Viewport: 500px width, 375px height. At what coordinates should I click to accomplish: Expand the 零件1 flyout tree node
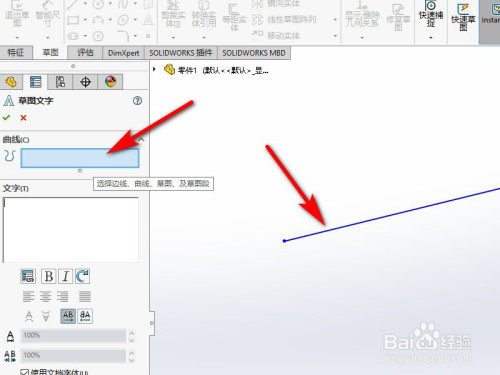tap(154, 69)
